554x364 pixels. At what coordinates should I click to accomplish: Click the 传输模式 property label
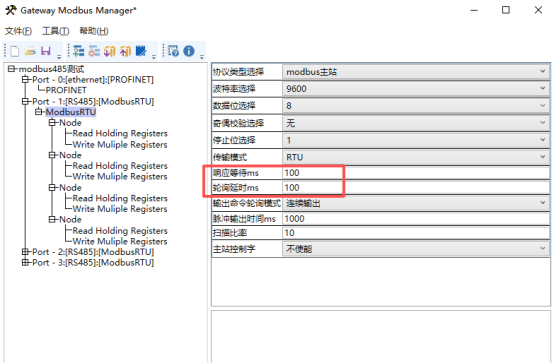(230, 157)
